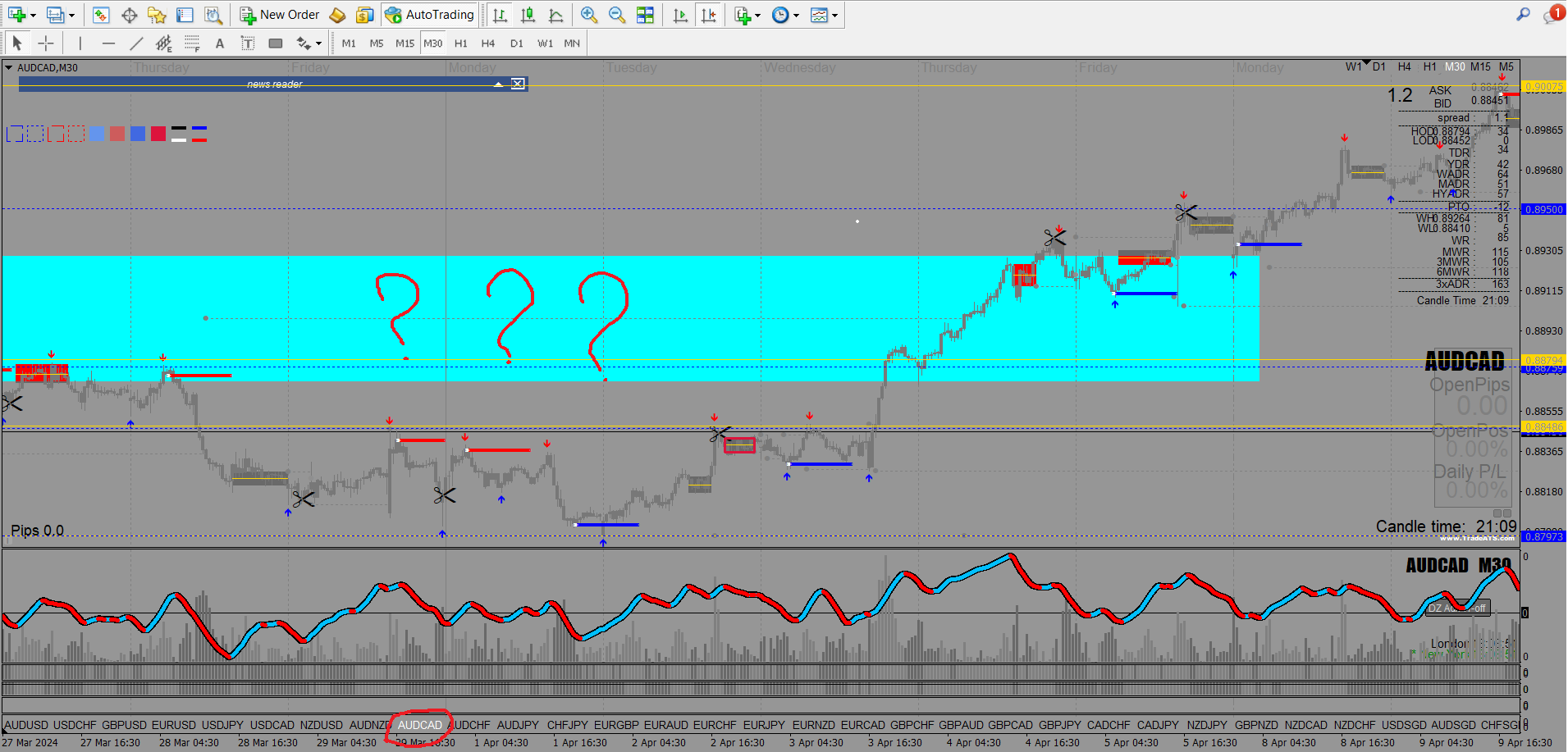Click the on-chart H4 timeframe button
The height and width of the screenshot is (752, 1568).
[x=1405, y=66]
